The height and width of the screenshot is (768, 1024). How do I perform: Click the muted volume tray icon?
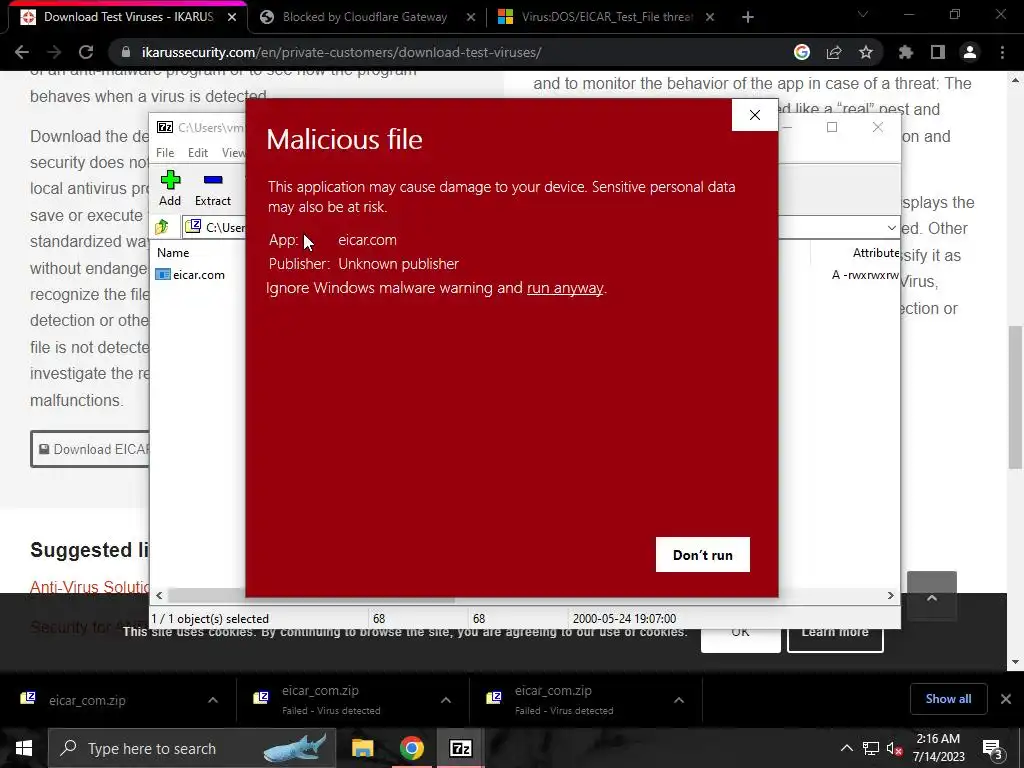point(895,748)
